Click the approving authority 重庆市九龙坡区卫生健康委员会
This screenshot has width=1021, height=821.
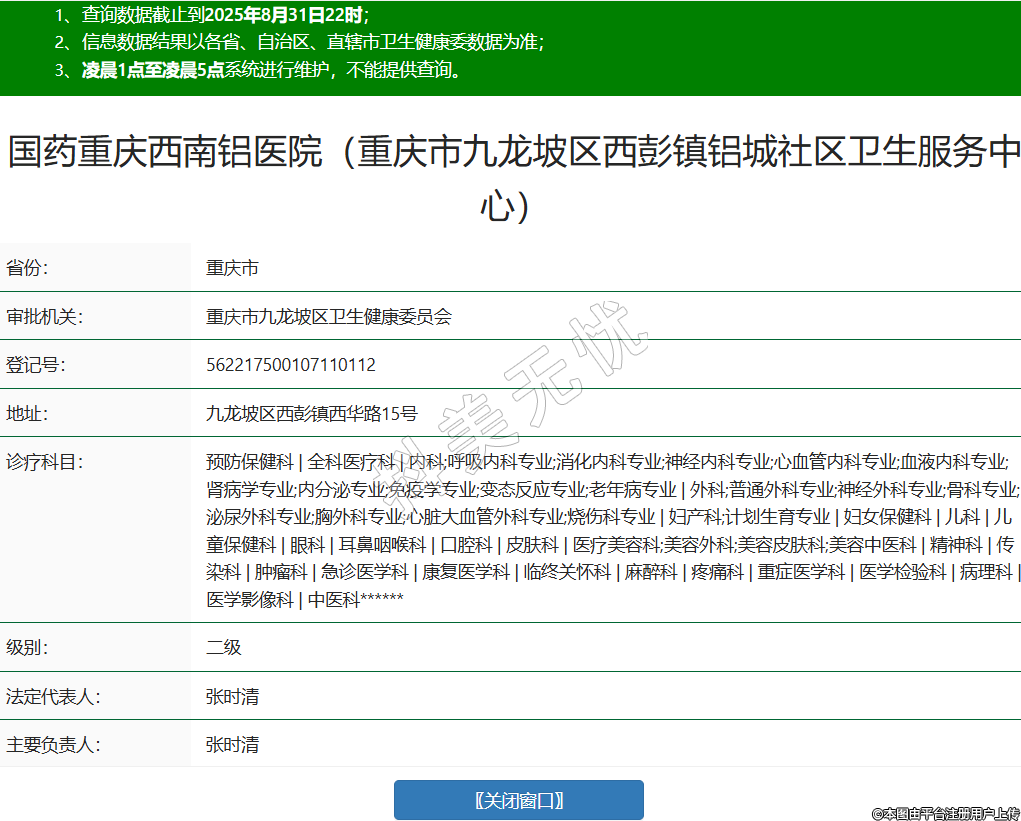pyautogui.click(x=329, y=317)
